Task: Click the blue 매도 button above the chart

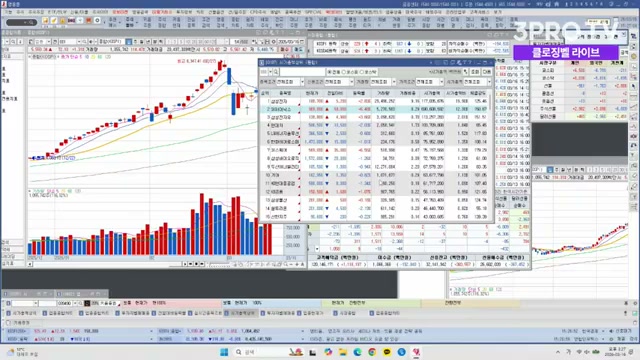Action: pyautogui.click(x=299, y=49)
